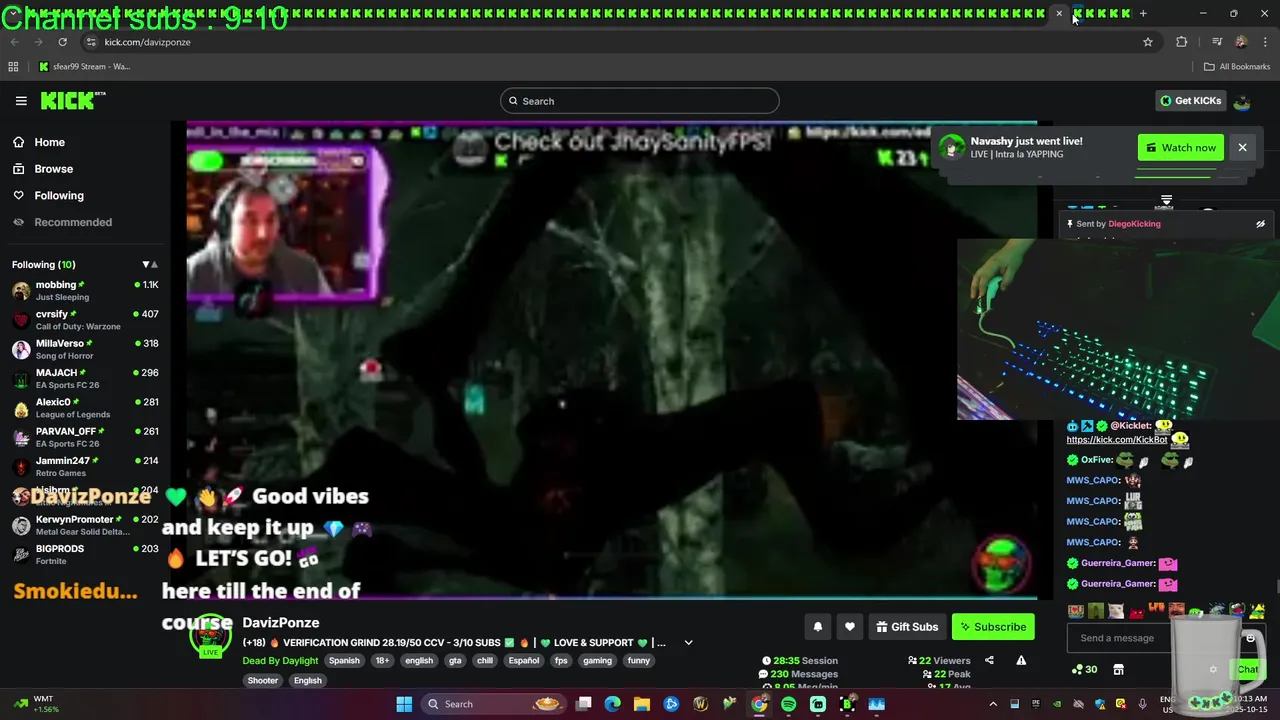Viewport: 1280px width, 720px height.
Task: Click the Gift Subs button
Action: point(907,627)
